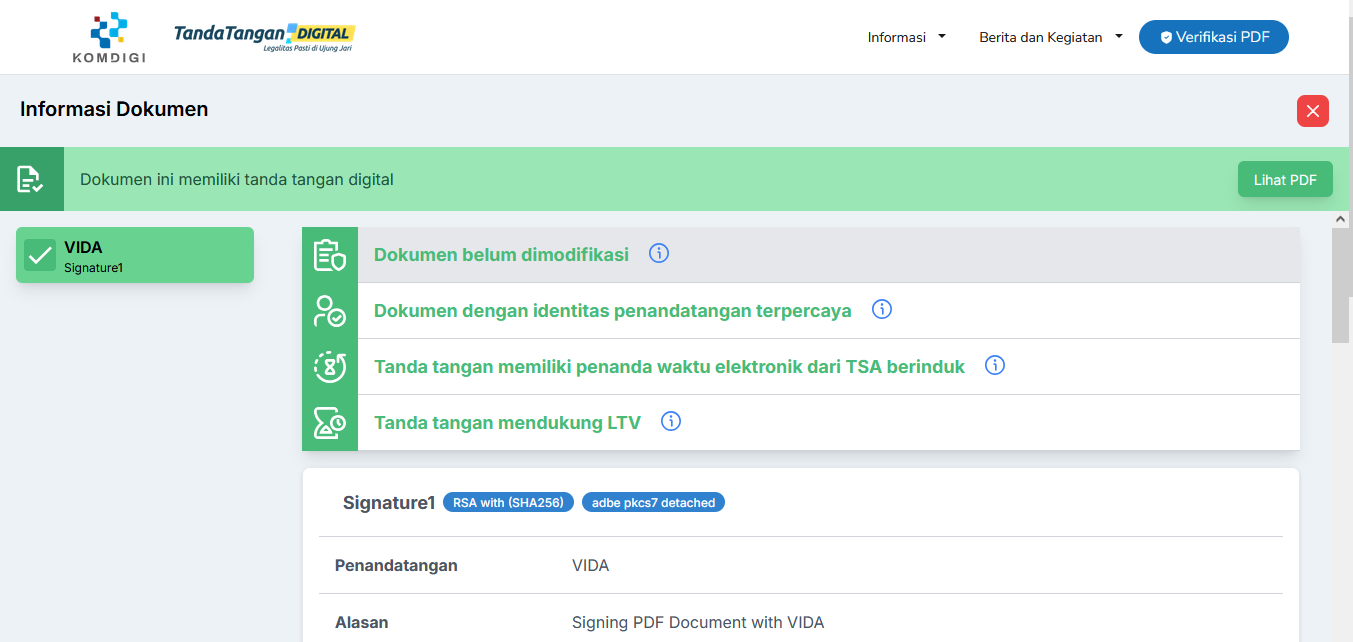This screenshot has width=1353, height=642.
Task: Click the LTV hourglass clock icon
Action: [x=330, y=423]
